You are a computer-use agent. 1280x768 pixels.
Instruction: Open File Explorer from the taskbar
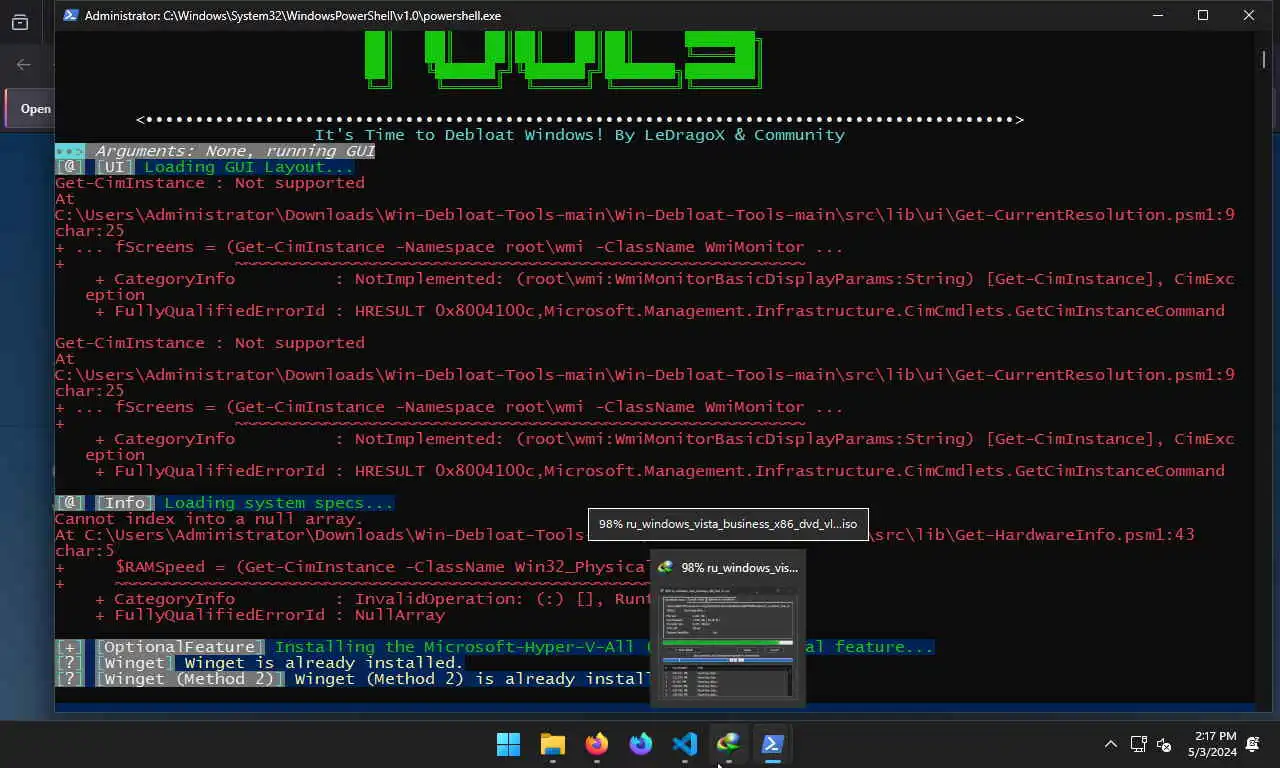click(553, 744)
